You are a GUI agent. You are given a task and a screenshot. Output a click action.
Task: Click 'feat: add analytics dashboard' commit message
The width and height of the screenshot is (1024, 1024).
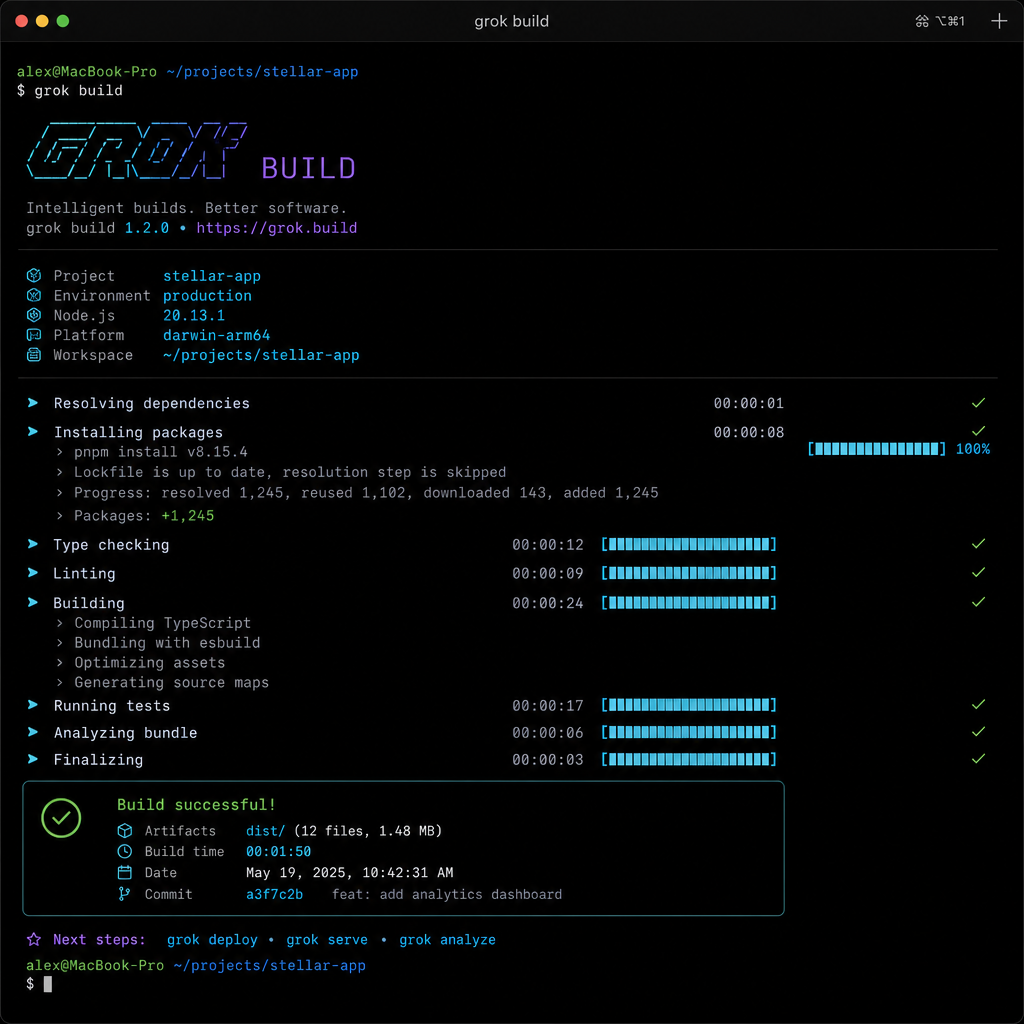pyautogui.click(x=447, y=894)
